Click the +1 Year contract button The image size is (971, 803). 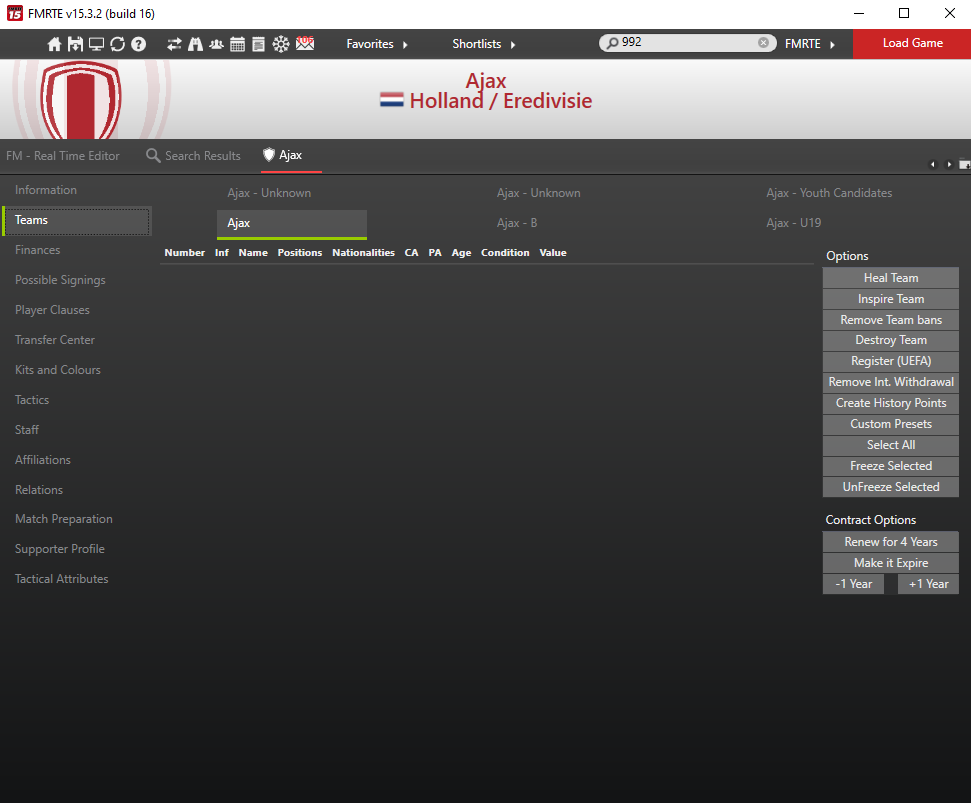pyautogui.click(x=928, y=584)
